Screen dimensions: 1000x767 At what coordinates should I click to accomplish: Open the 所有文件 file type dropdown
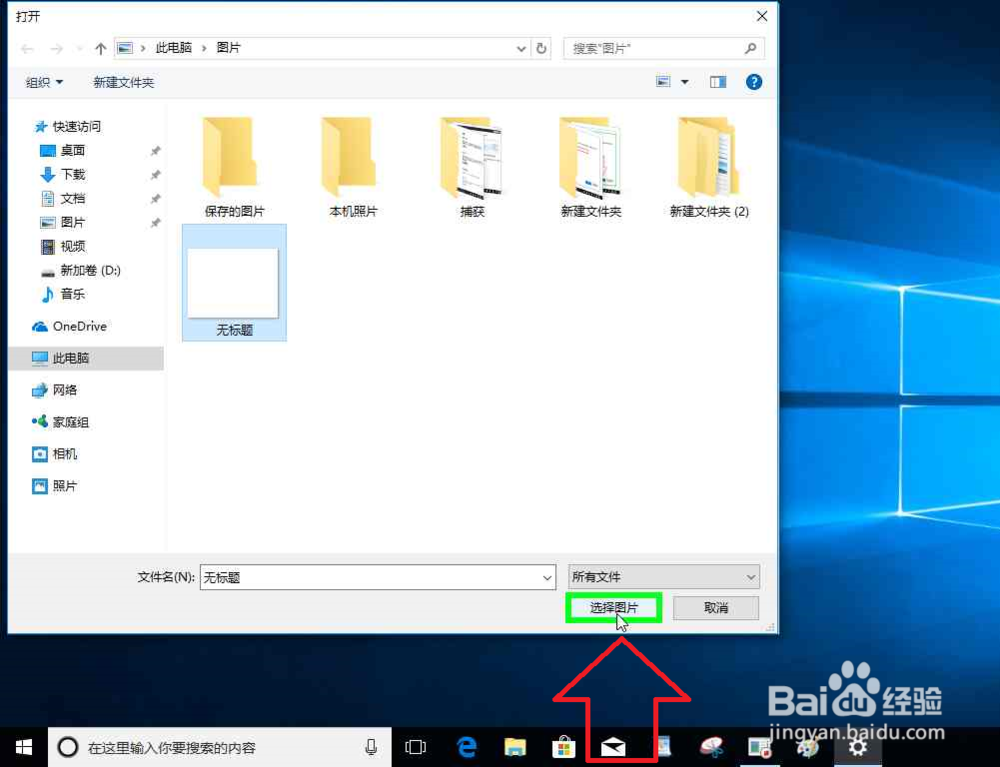tap(664, 577)
